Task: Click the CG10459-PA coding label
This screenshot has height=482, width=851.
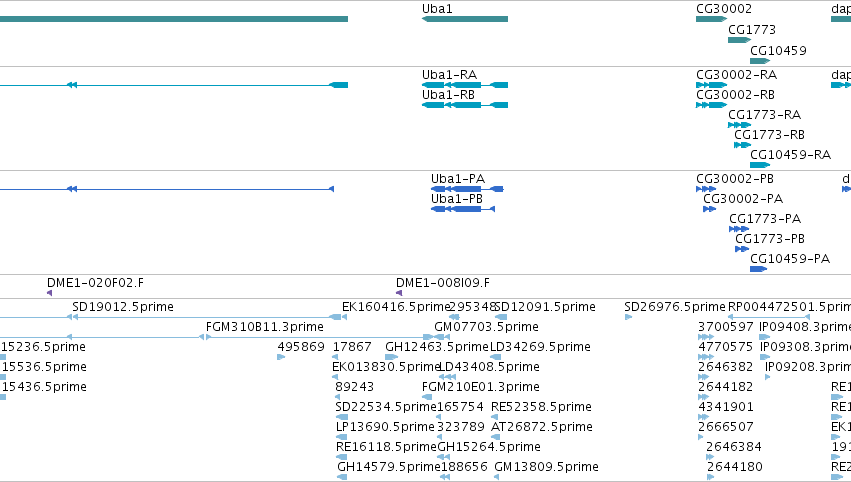Action: click(790, 259)
